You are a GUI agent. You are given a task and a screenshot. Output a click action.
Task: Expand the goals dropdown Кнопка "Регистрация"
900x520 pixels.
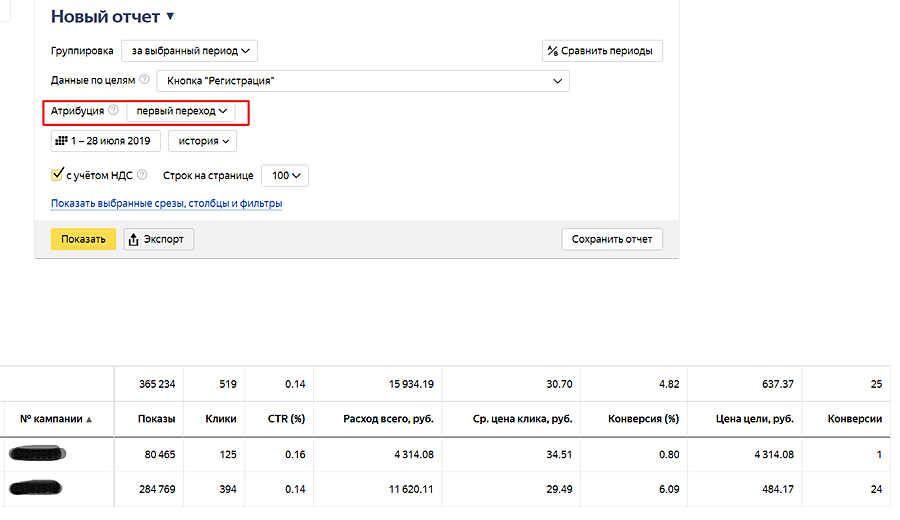click(x=363, y=81)
